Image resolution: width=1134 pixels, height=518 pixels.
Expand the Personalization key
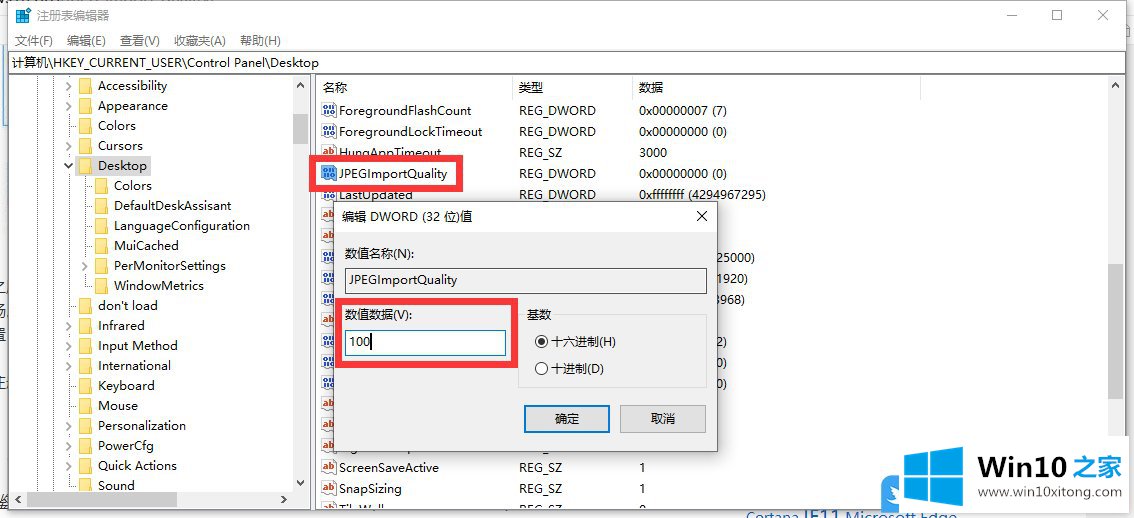point(69,426)
